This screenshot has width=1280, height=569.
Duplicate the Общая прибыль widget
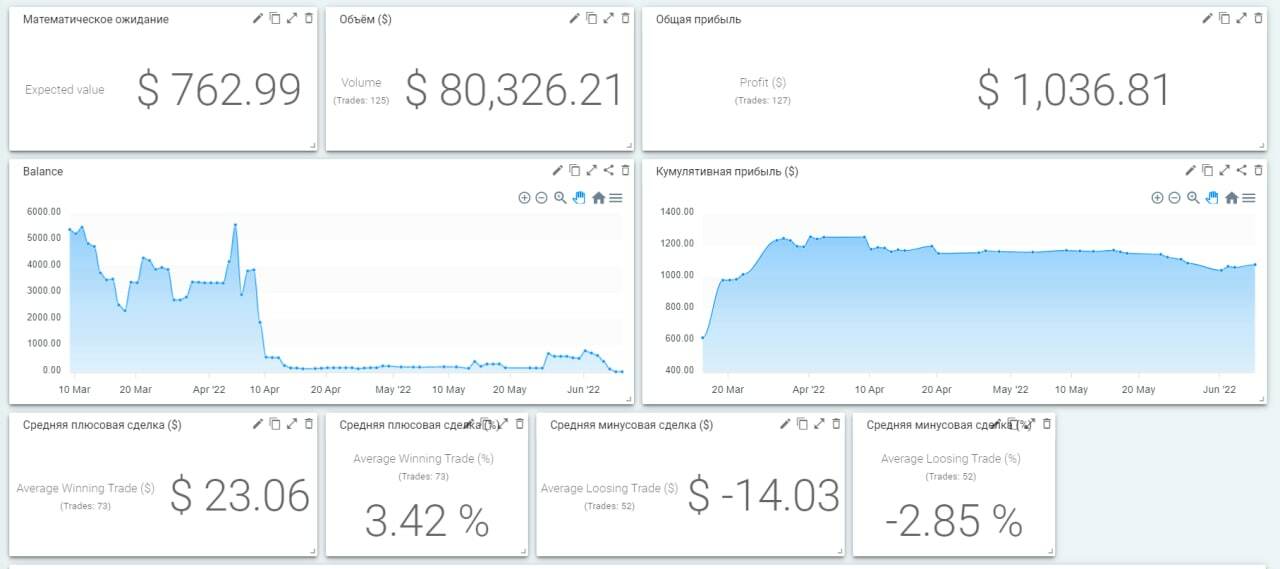pos(1224,18)
